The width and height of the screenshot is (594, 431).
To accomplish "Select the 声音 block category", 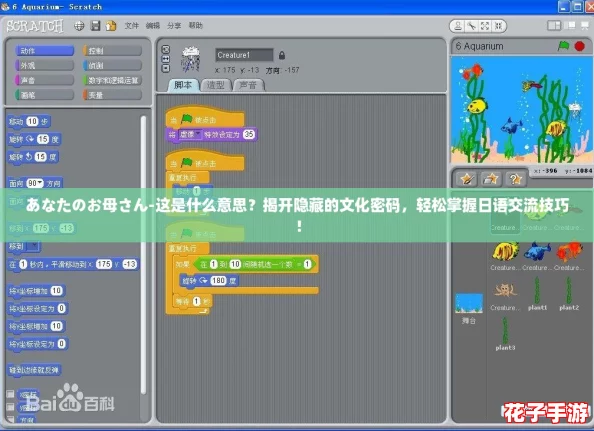I will point(44,80).
